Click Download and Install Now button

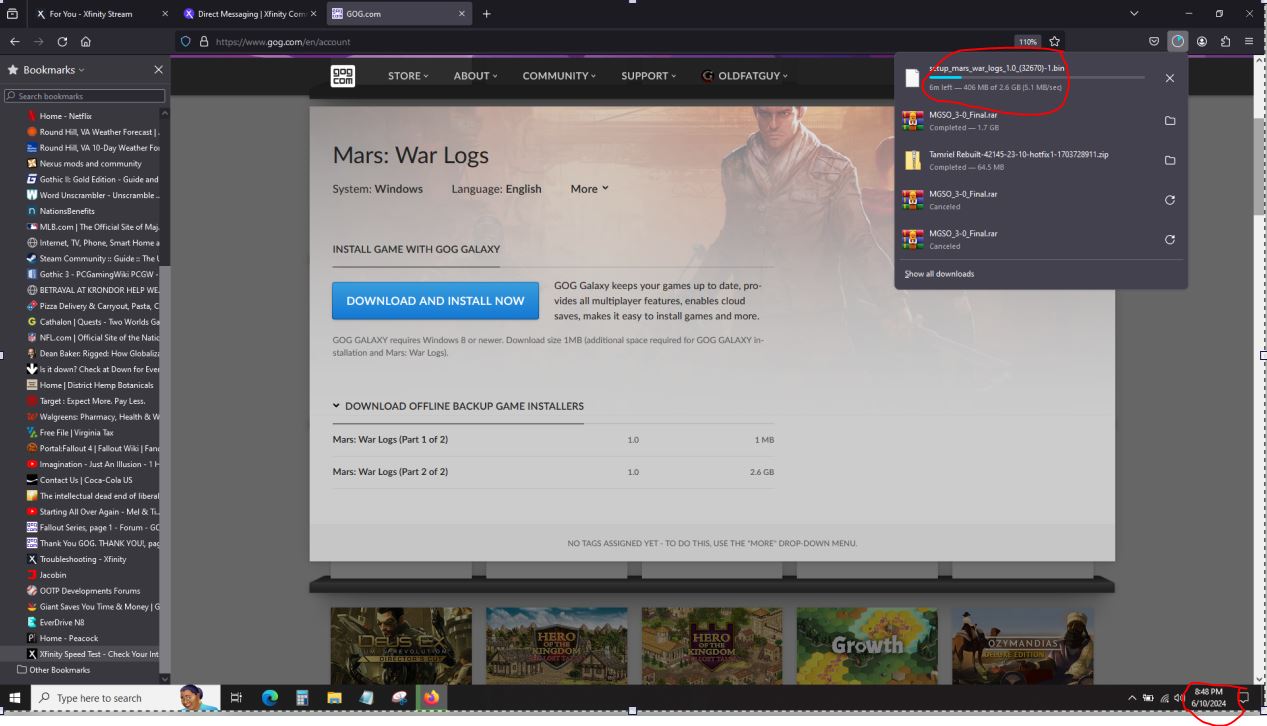click(435, 300)
